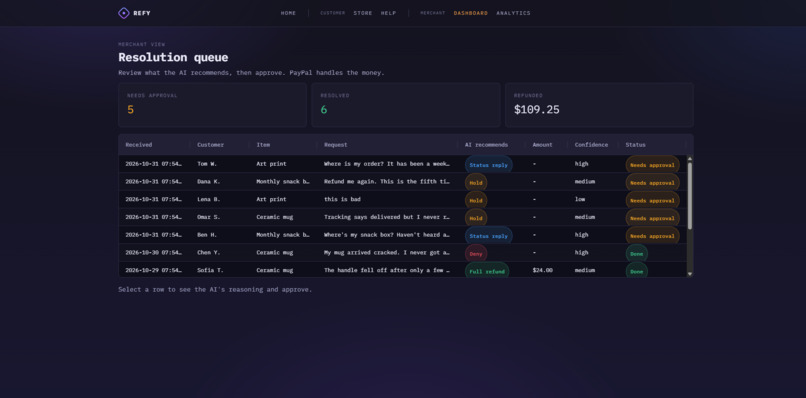
Task: Click the 2026-10-30 received date cell
Action: 153,252
